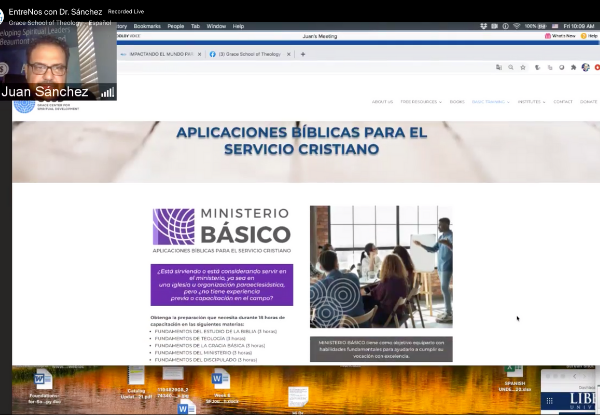Open a new browser tab with plus
Image resolution: width=600 pixels, height=415 pixels.
pyautogui.click(x=303, y=54)
